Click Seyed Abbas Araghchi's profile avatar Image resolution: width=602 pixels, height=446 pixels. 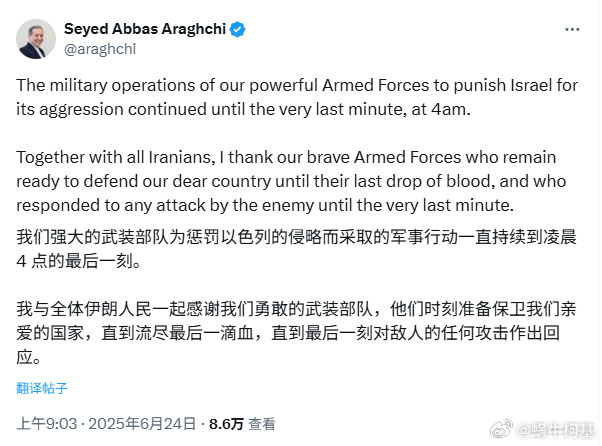[x=37, y=38]
